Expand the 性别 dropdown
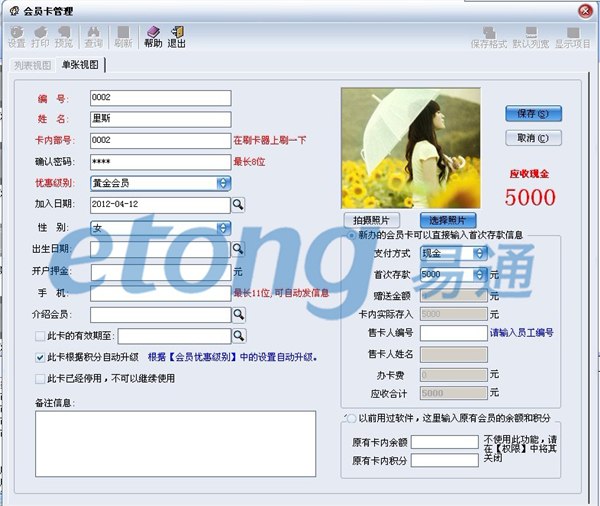The width and height of the screenshot is (600, 506). coord(223,228)
